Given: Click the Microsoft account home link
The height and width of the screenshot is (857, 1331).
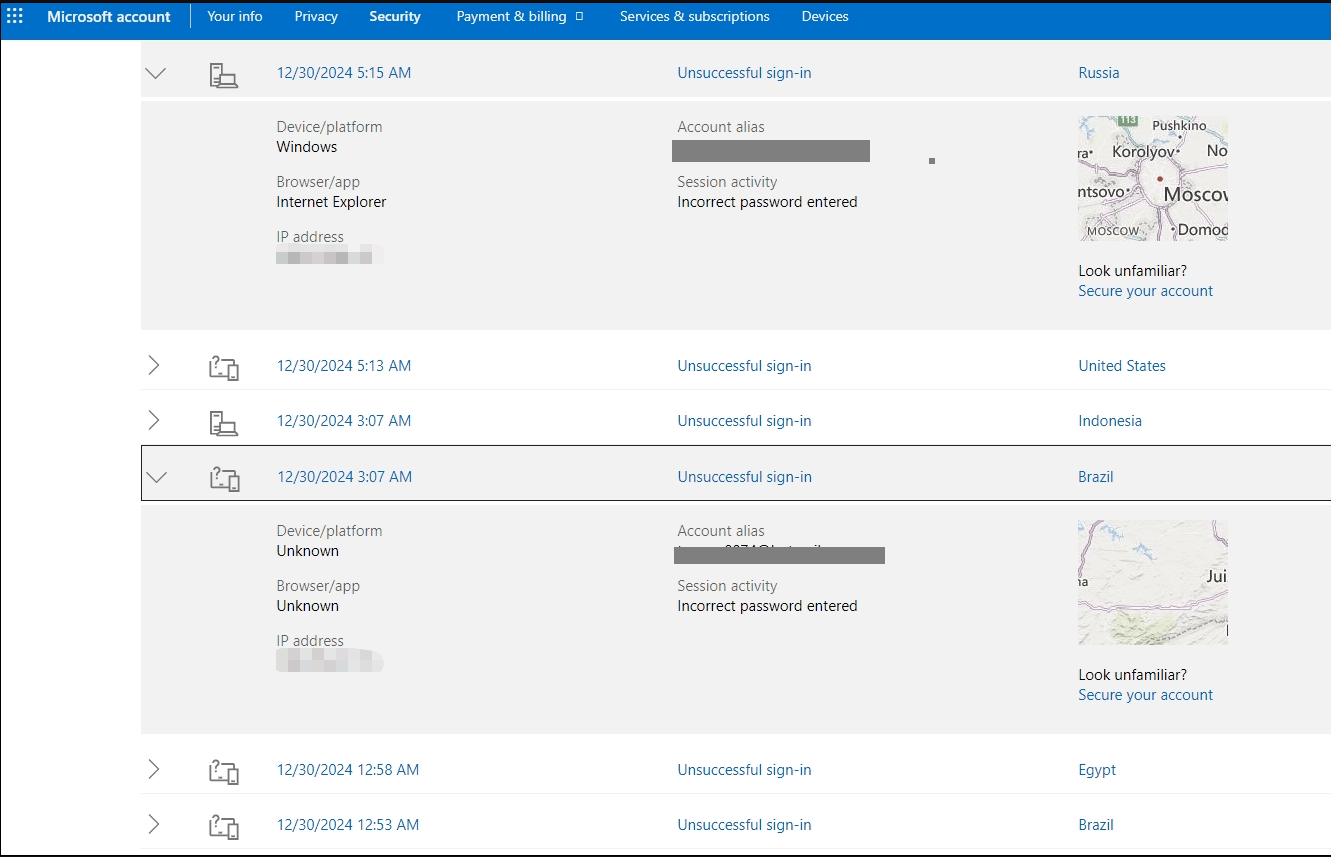Looking at the screenshot, I should (x=109, y=16).
